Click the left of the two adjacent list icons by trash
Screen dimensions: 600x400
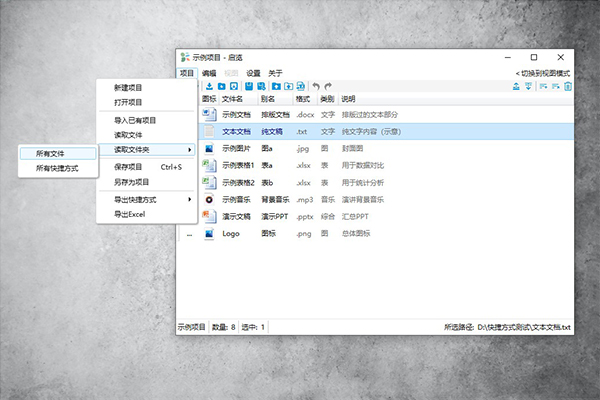click(x=543, y=86)
